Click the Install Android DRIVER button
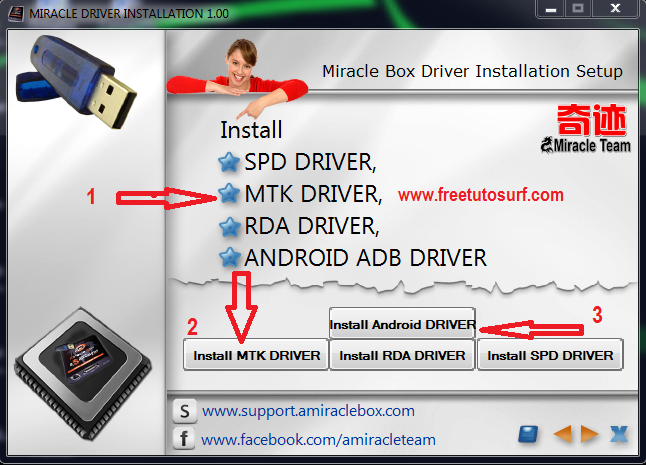Screen dimensions: 646x465 pos(402,323)
